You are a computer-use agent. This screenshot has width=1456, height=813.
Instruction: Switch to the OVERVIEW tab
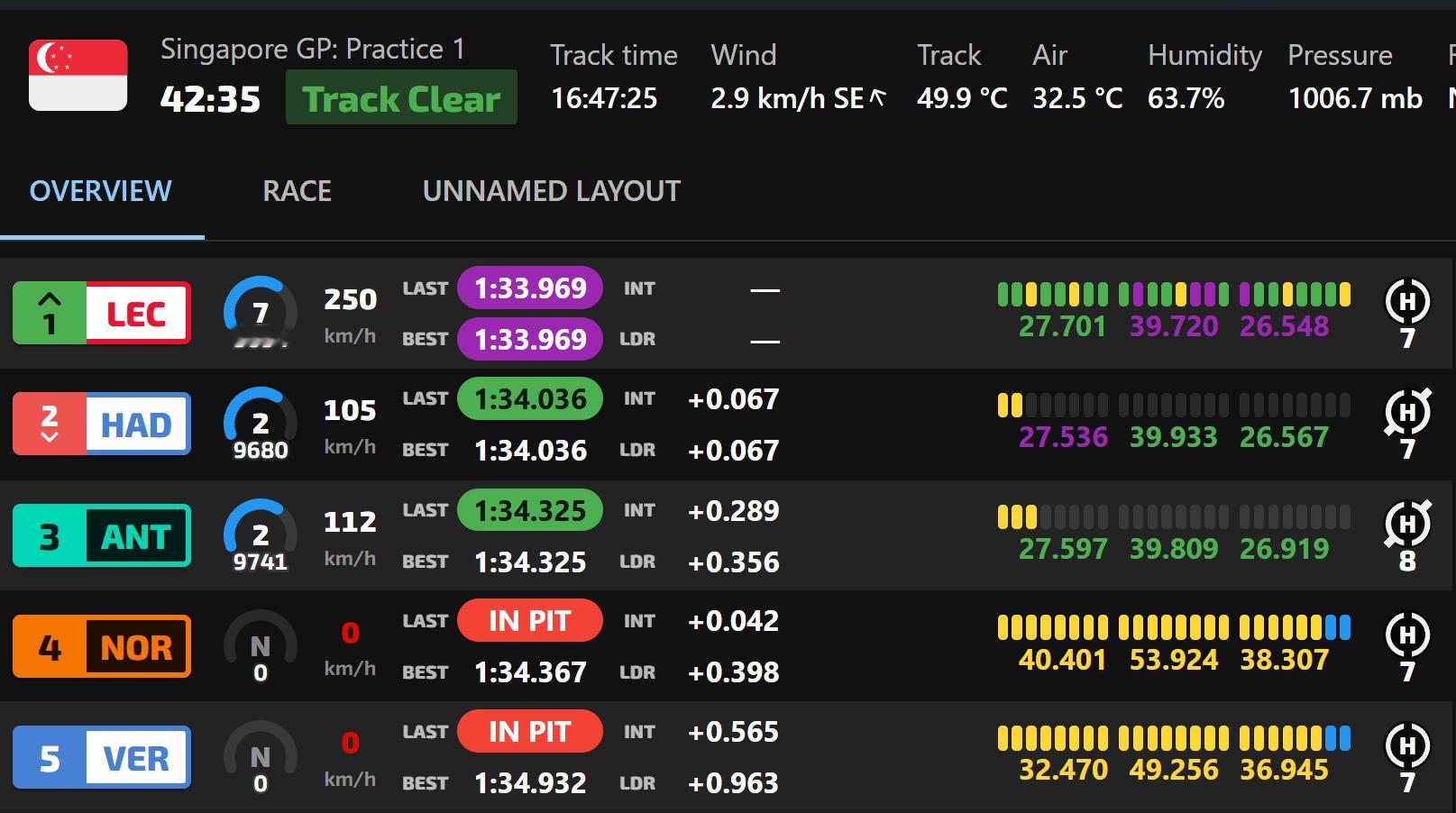(x=101, y=191)
